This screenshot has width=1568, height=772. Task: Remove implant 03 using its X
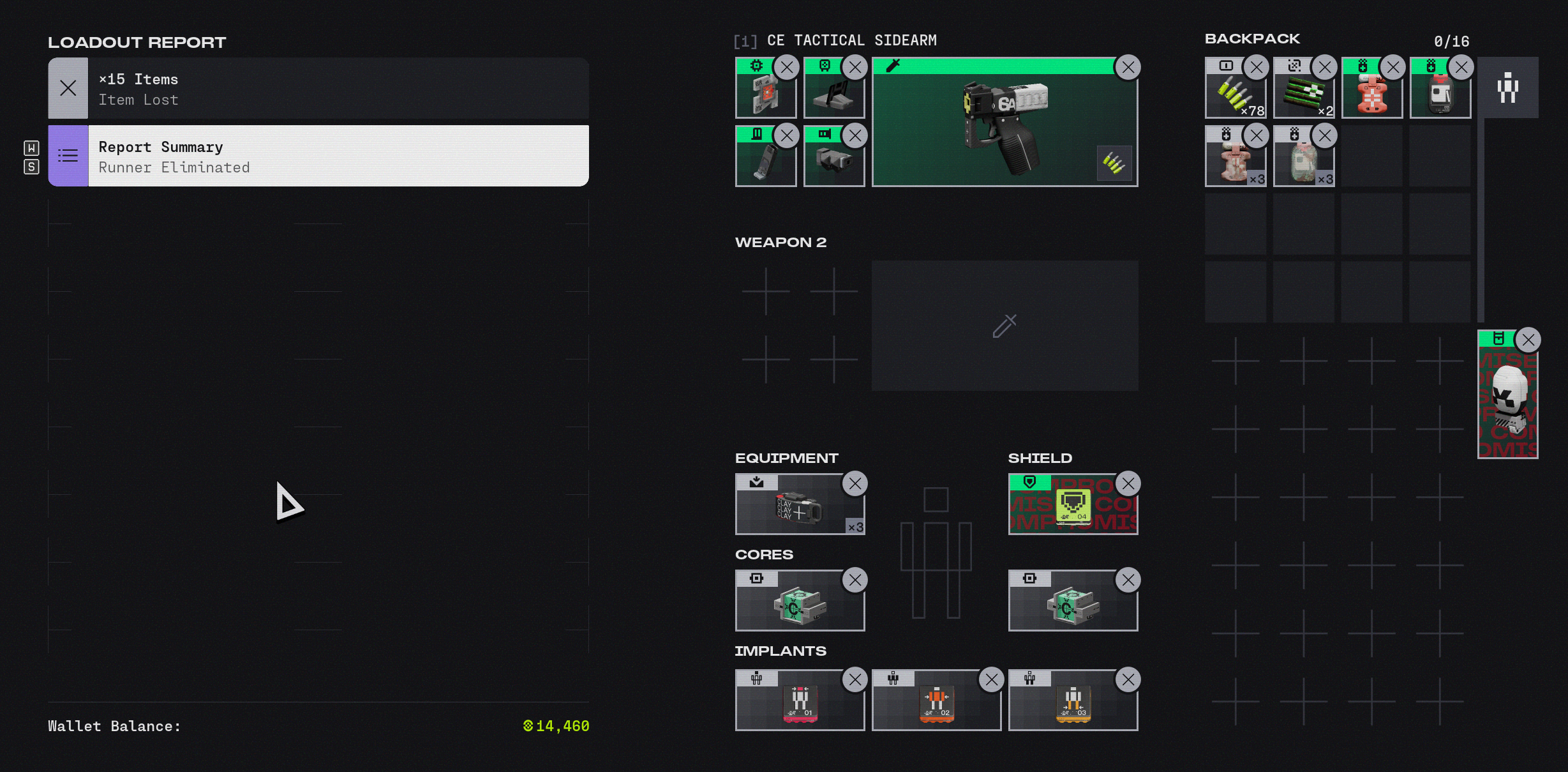[1128, 680]
